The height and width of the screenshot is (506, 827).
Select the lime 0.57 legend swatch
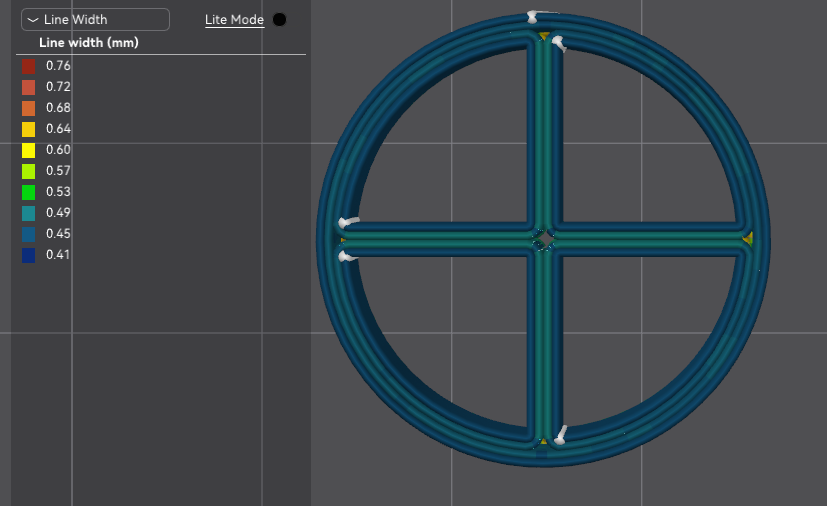pyautogui.click(x=28, y=171)
